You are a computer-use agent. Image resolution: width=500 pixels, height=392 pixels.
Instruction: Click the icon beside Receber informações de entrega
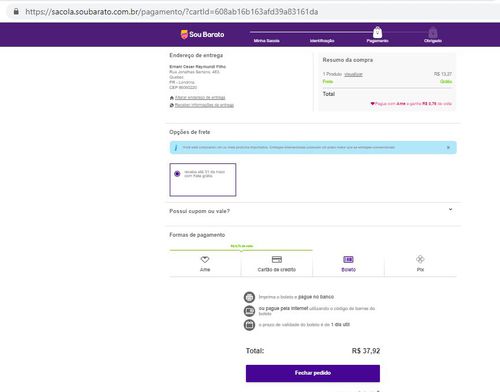(172, 105)
